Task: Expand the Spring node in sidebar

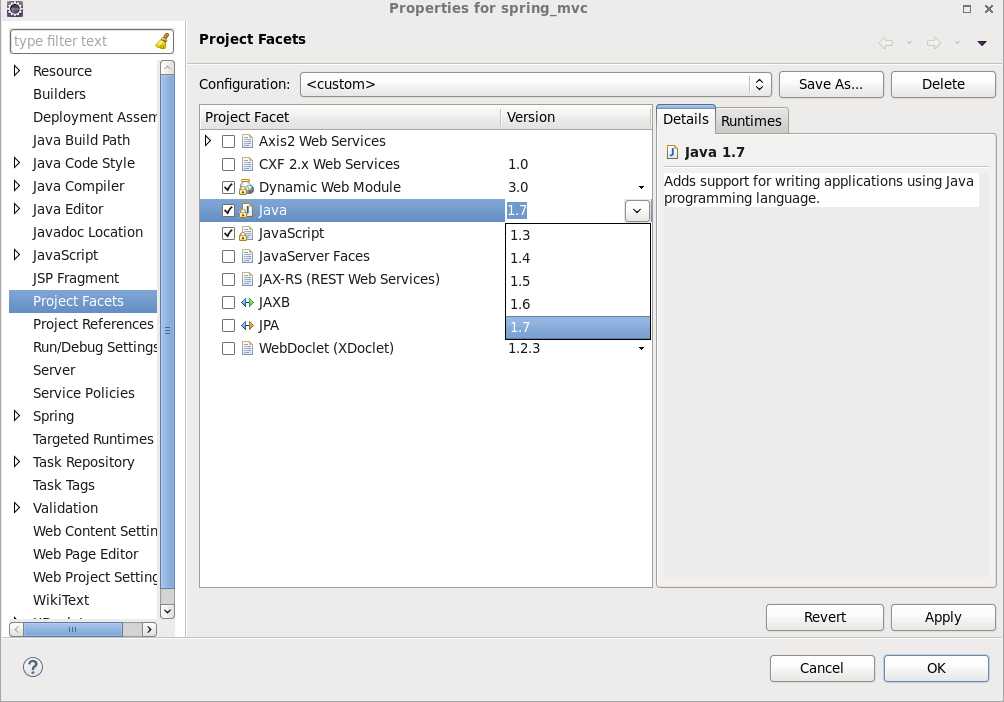Action: [17, 416]
